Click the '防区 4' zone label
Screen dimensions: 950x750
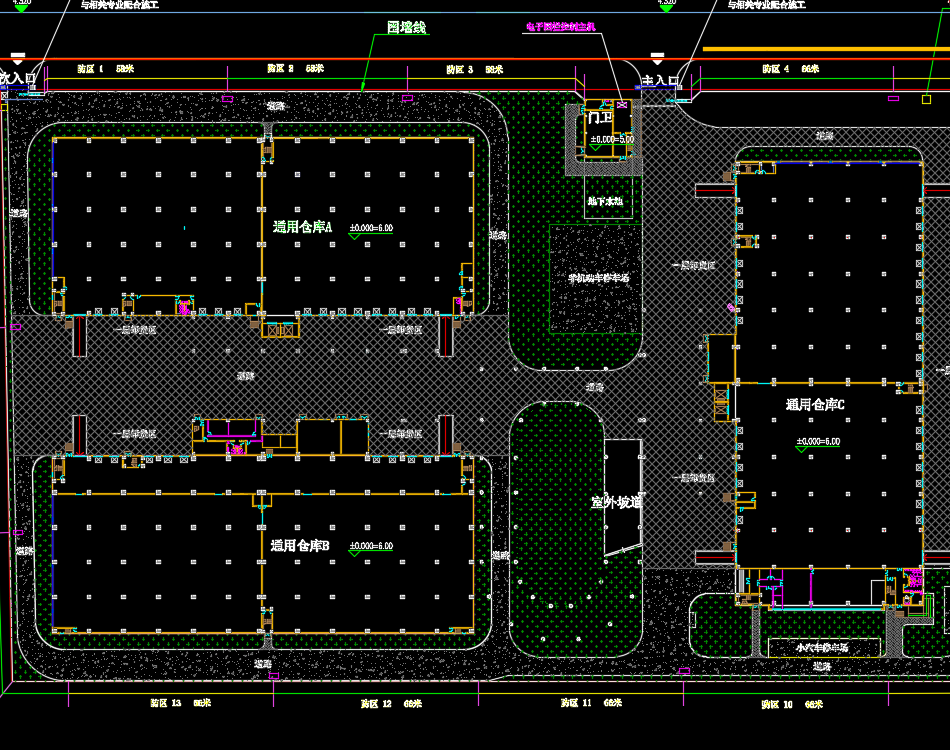[776, 69]
